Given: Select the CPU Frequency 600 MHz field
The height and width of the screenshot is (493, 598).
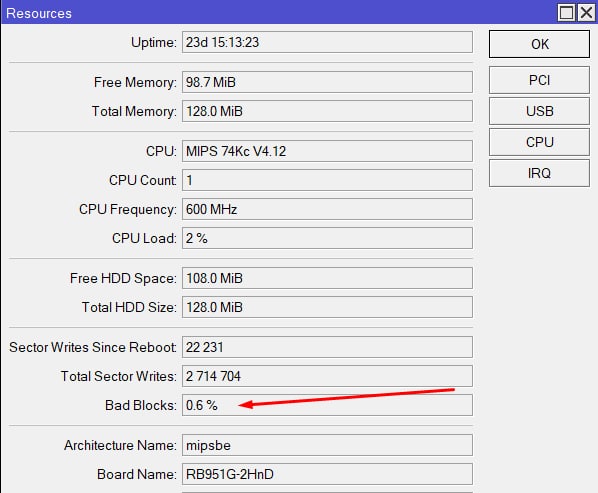Looking at the screenshot, I should (x=327, y=209).
